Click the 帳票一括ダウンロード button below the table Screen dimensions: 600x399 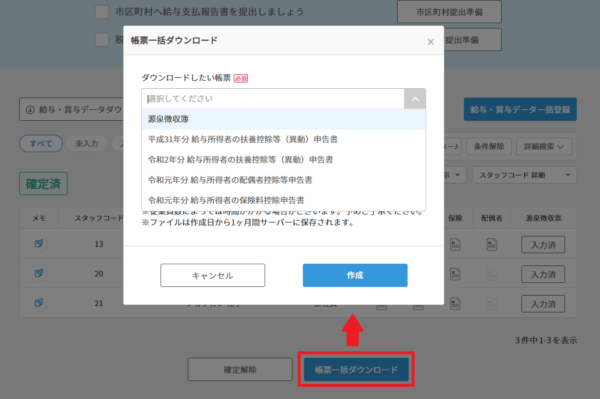point(356,370)
